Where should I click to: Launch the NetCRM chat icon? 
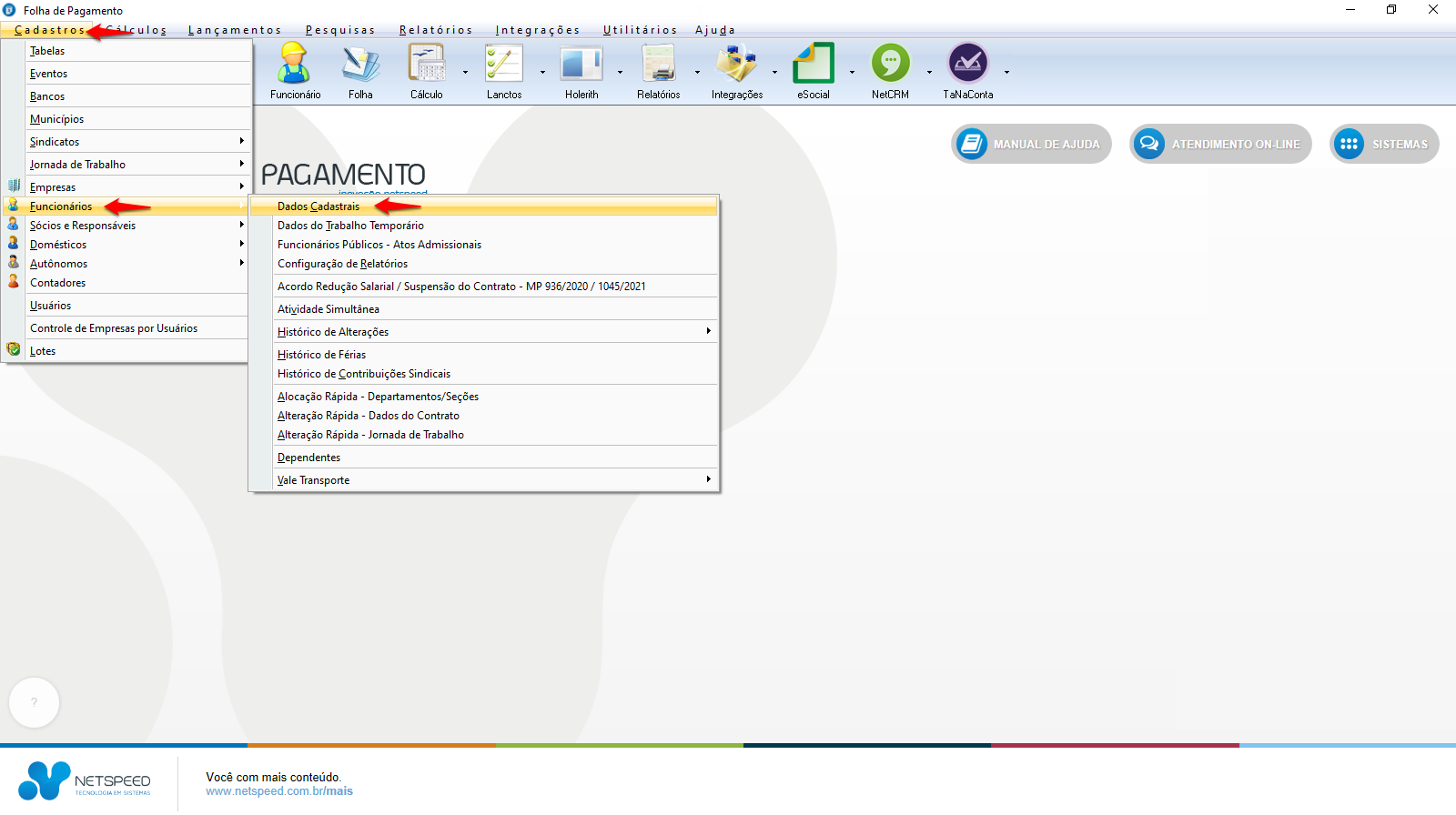[x=890, y=65]
